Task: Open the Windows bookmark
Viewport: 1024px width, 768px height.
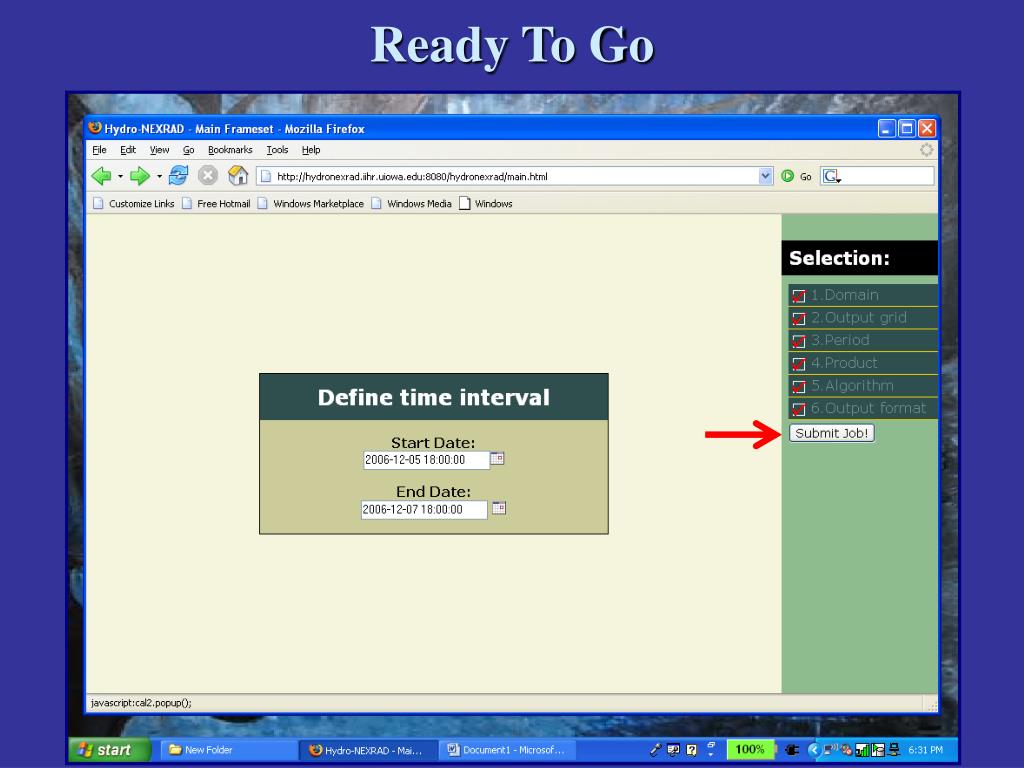Action: [x=485, y=204]
